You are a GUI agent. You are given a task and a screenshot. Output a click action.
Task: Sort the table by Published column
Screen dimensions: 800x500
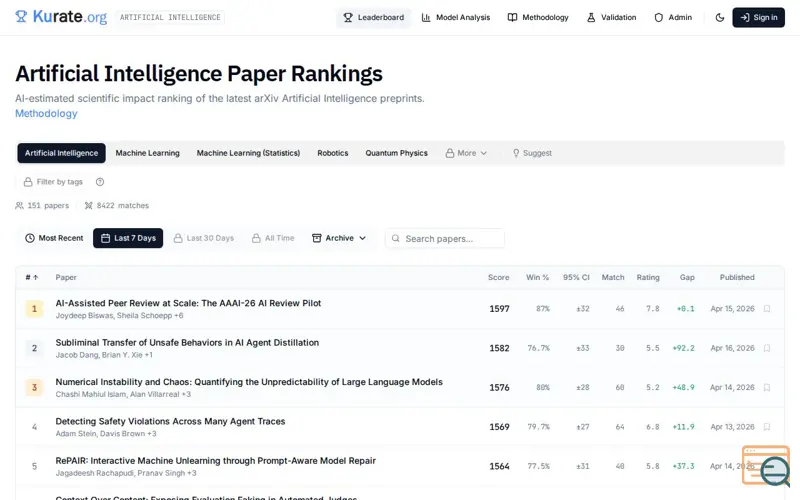(737, 278)
